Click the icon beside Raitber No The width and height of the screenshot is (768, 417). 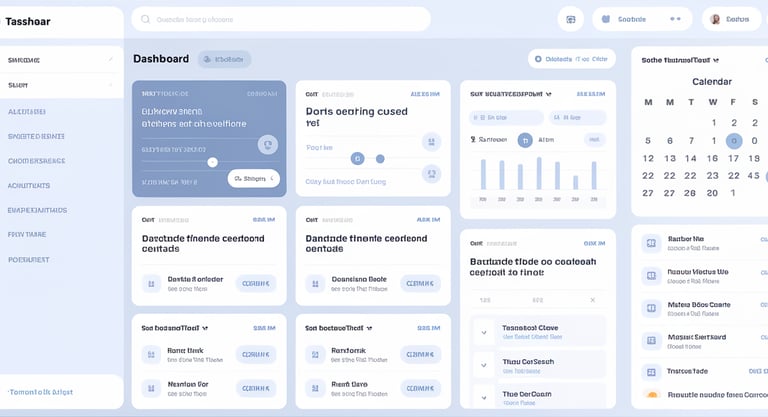[651, 243]
